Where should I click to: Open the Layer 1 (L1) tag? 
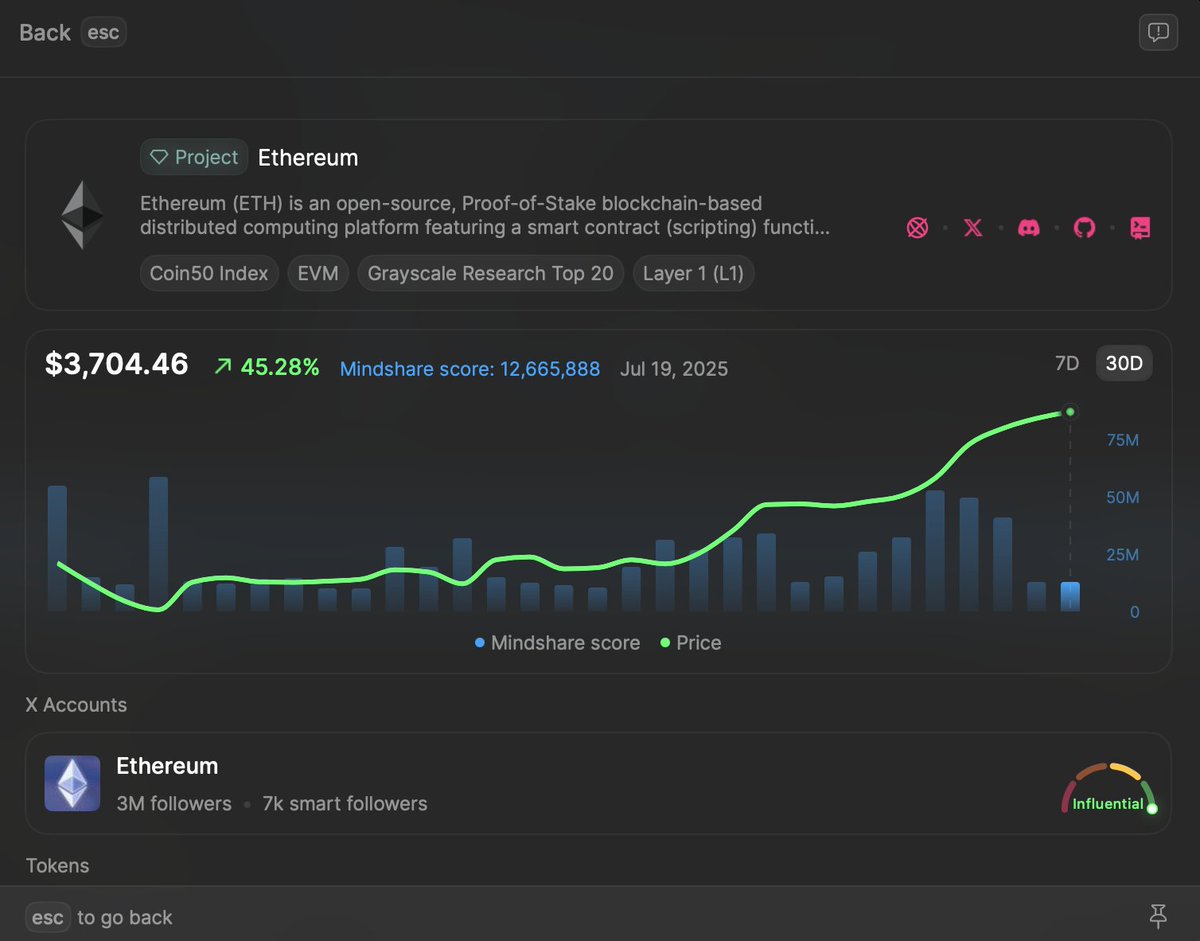693,273
